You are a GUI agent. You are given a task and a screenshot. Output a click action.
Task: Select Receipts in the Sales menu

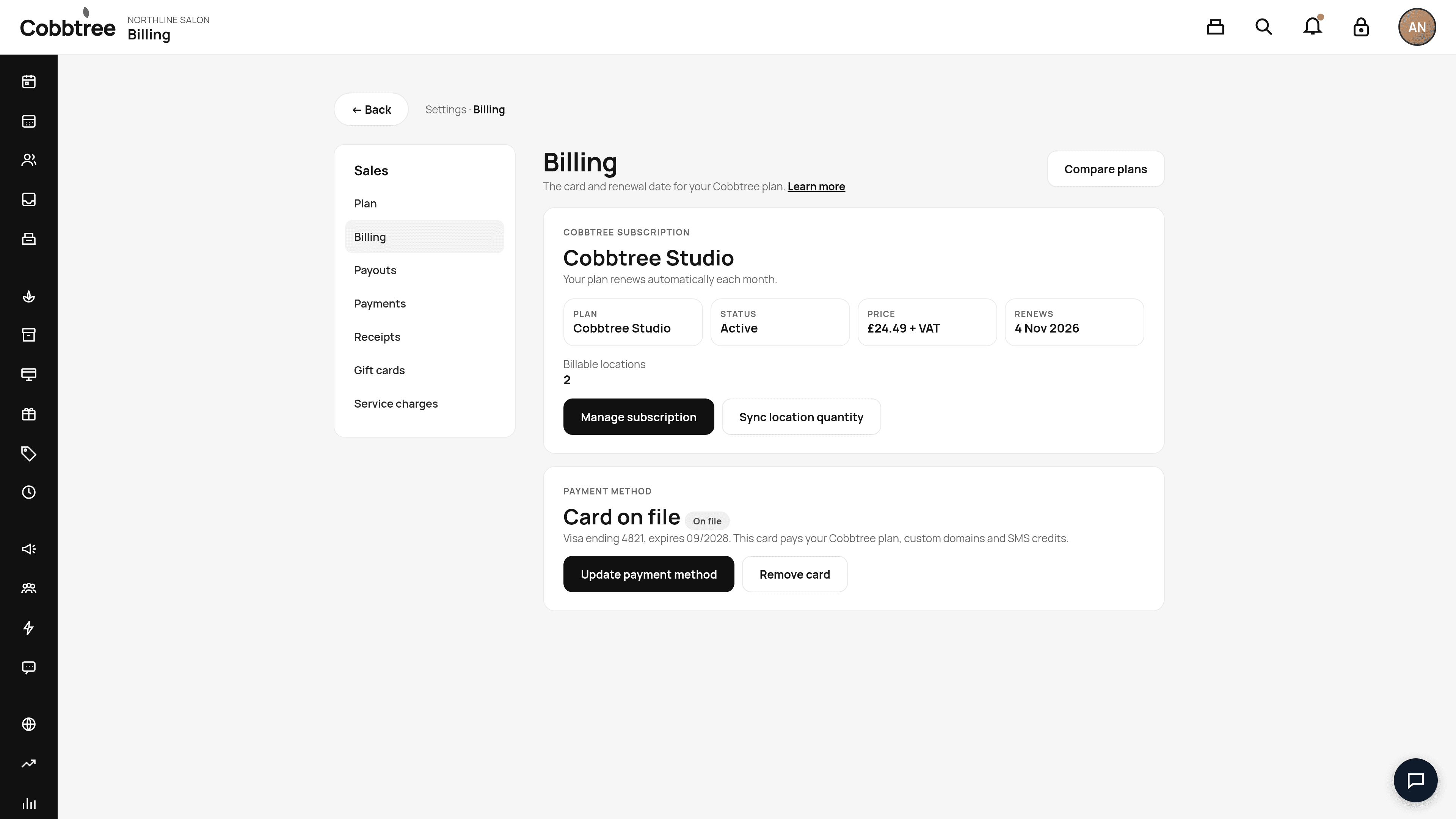[425, 337]
